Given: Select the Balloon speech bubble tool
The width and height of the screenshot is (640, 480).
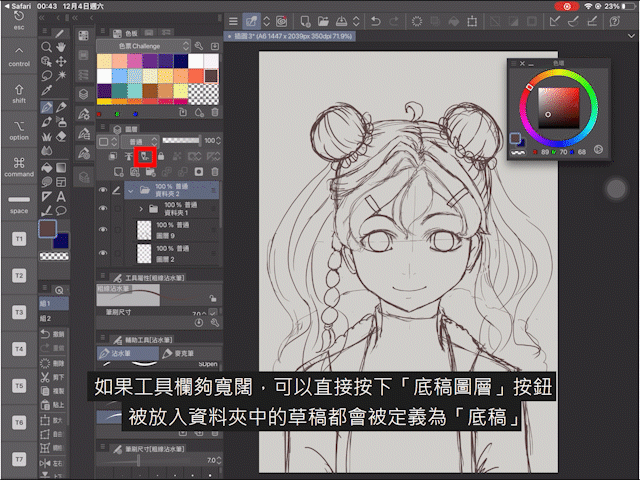Looking at the screenshot, I should [61, 211].
